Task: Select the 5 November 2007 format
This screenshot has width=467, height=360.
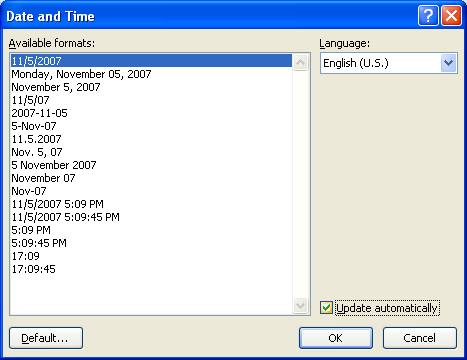Action: click(151, 165)
